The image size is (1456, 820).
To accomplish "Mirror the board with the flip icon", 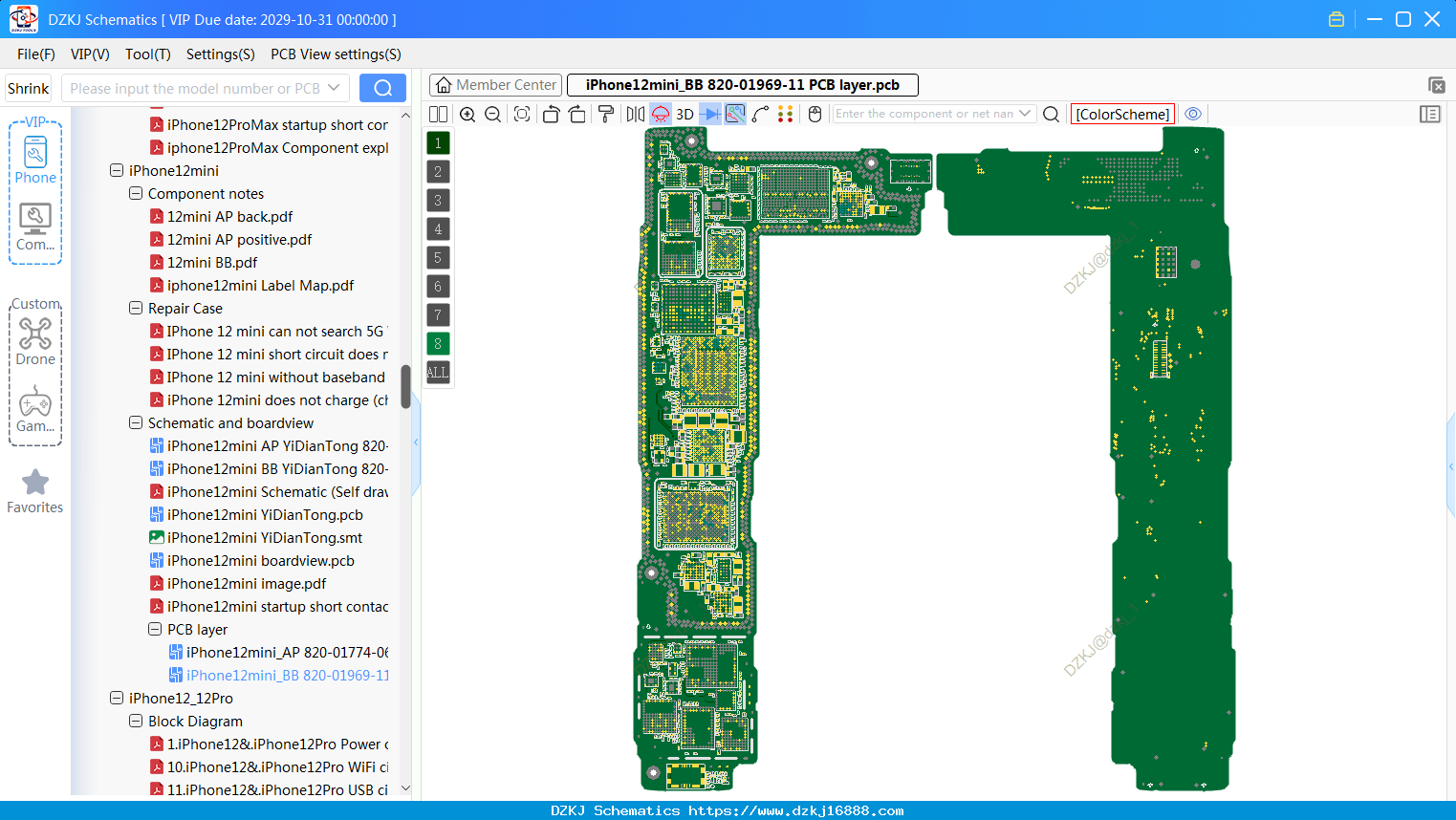I will click(x=636, y=114).
